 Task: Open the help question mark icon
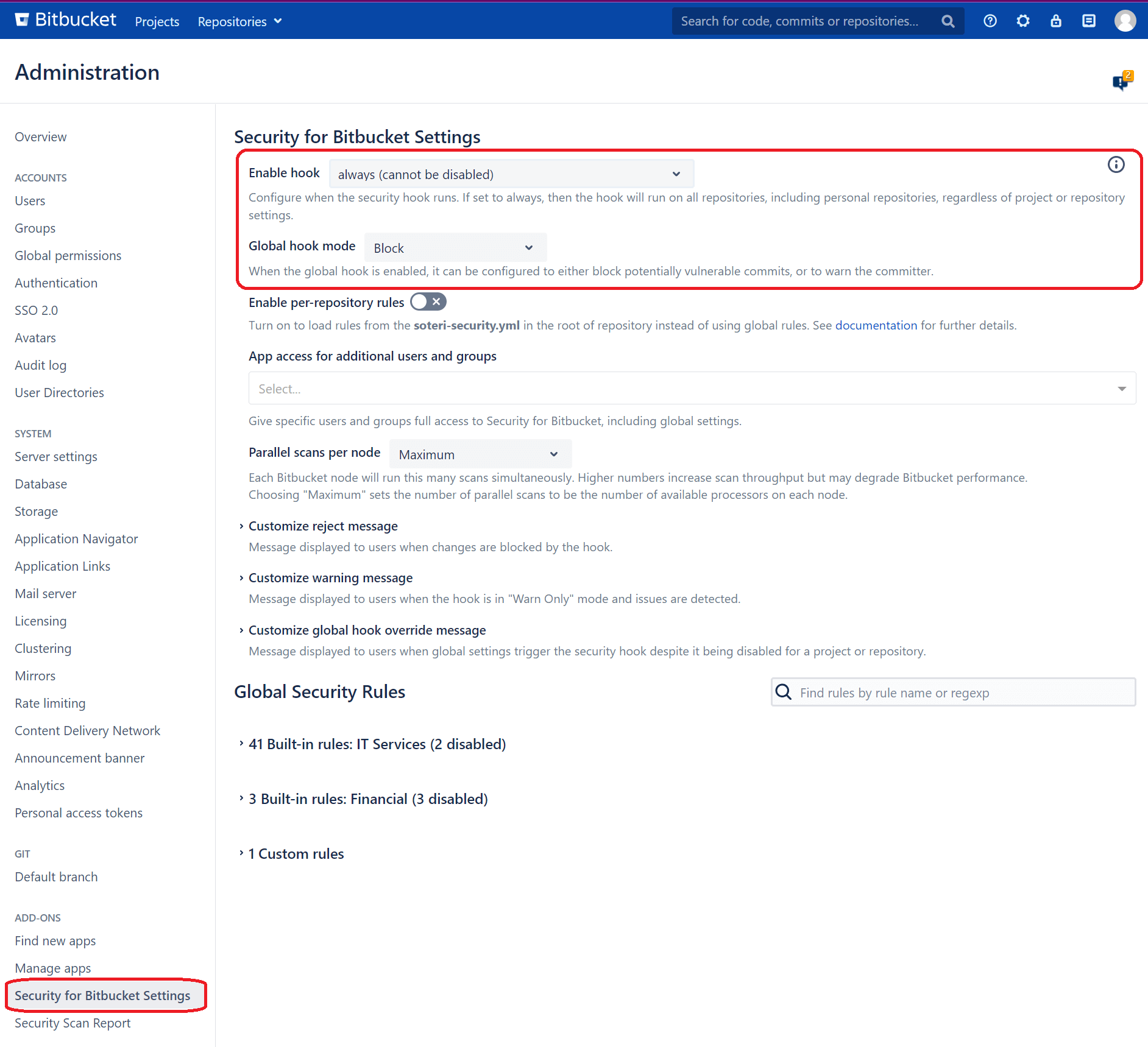990,21
